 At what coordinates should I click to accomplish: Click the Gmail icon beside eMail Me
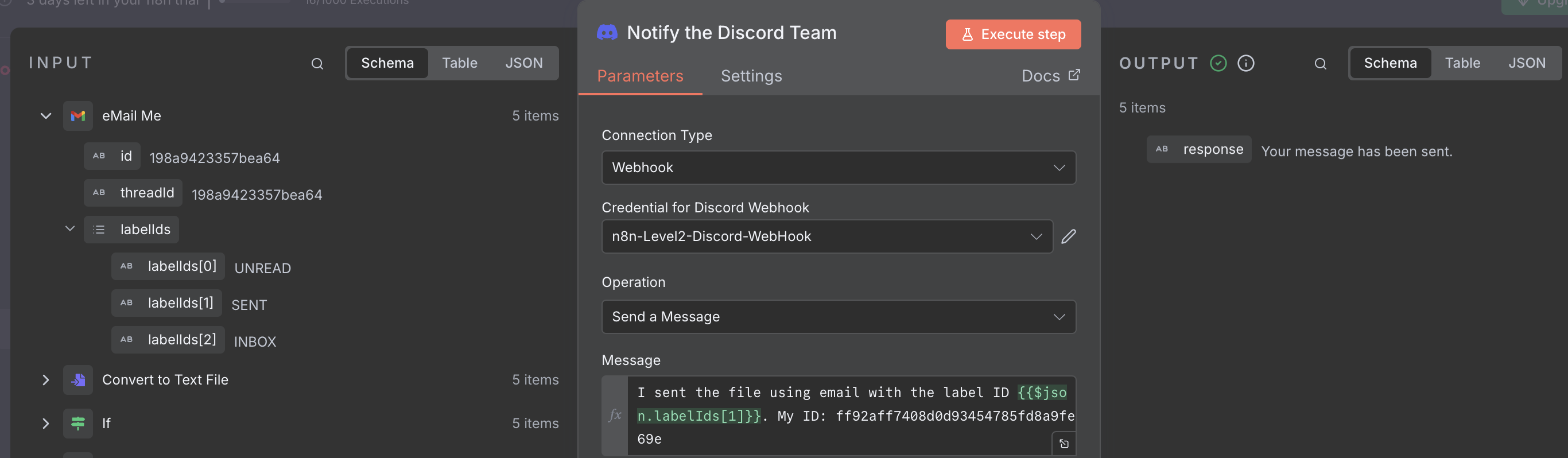pyautogui.click(x=78, y=116)
